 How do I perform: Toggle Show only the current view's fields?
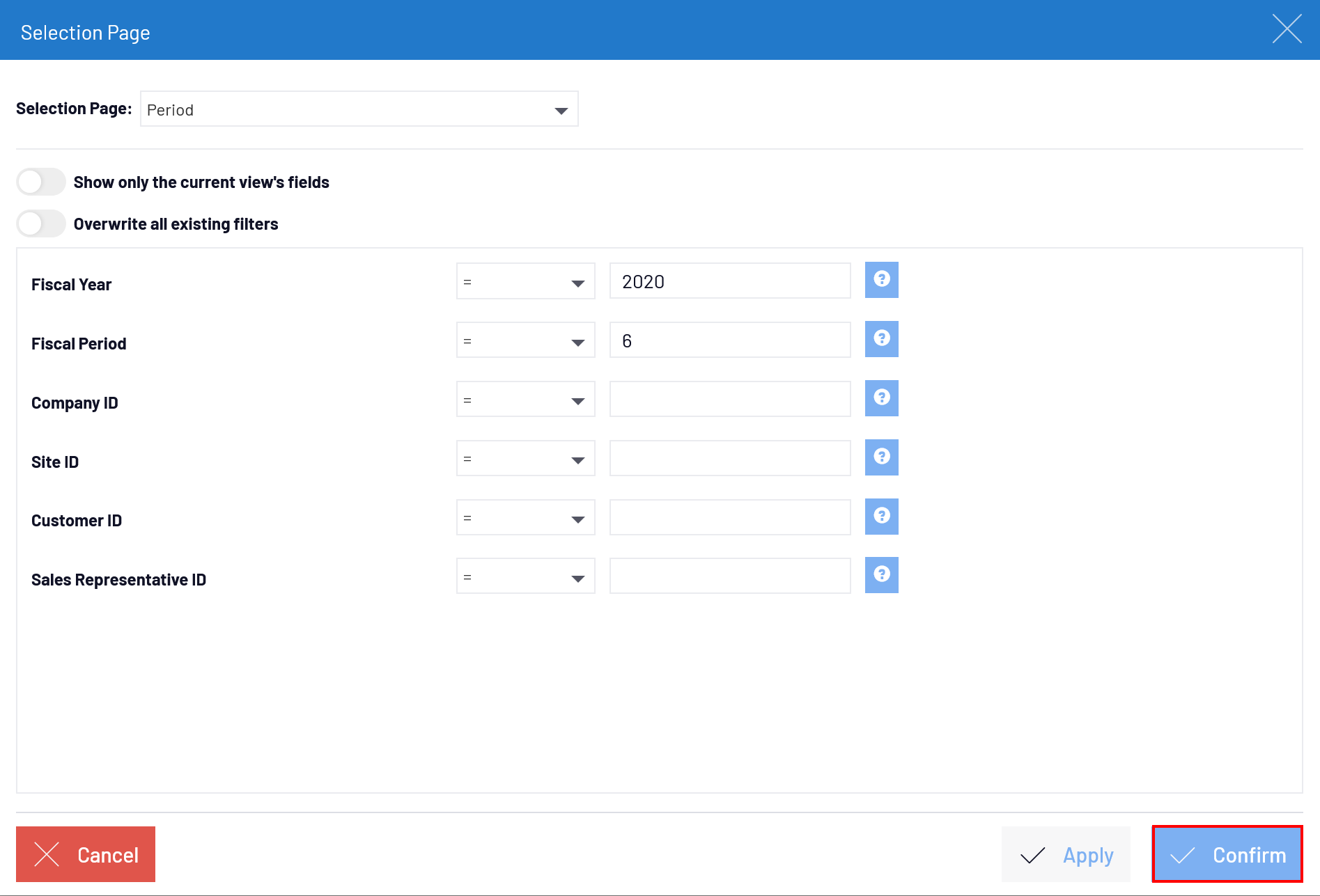click(x=41, y=182)
